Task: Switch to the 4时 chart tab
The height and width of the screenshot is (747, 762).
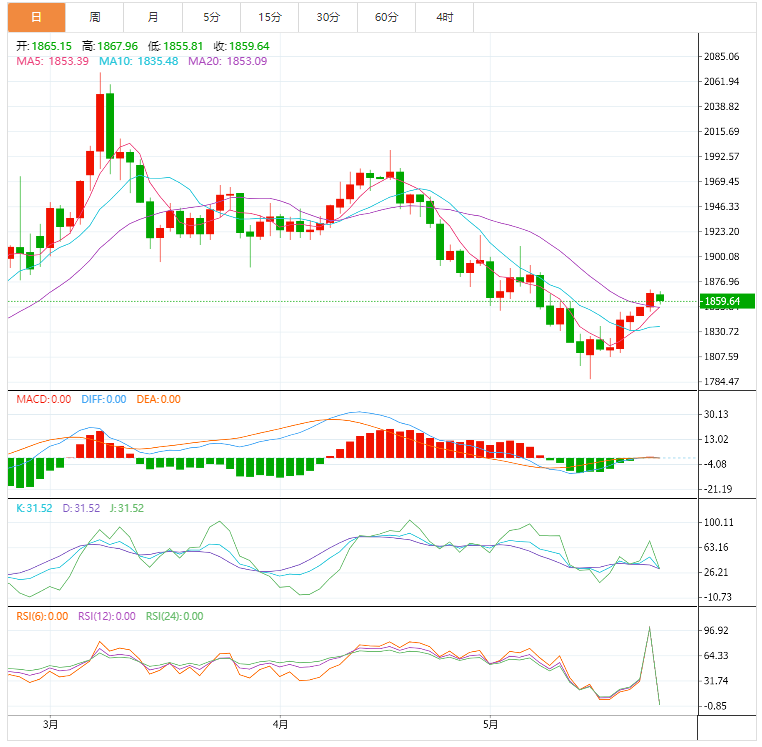Action: [x=444, y=17]
